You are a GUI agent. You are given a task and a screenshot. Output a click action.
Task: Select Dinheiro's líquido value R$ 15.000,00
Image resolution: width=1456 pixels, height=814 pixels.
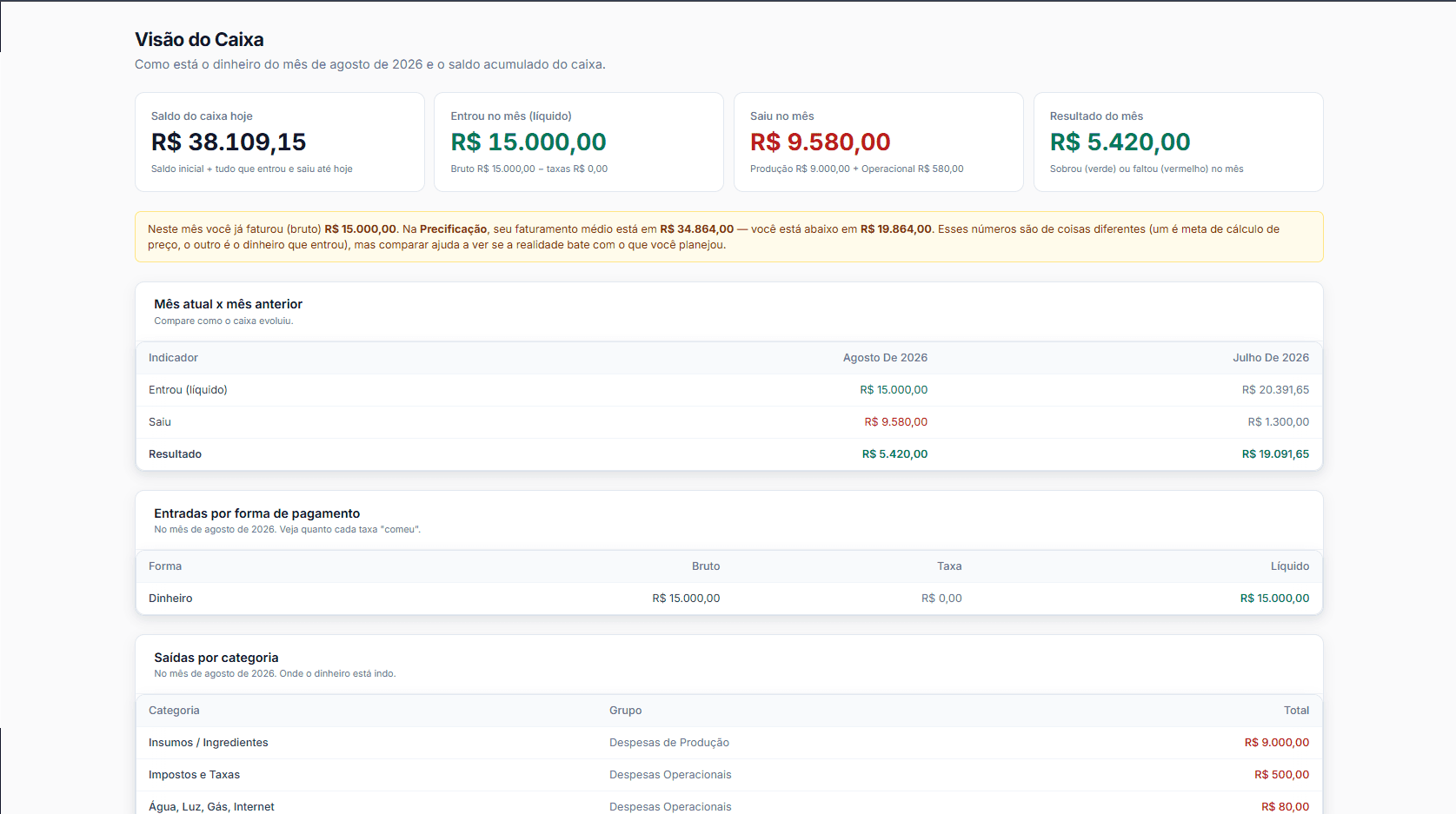(x=1274, y=599)
